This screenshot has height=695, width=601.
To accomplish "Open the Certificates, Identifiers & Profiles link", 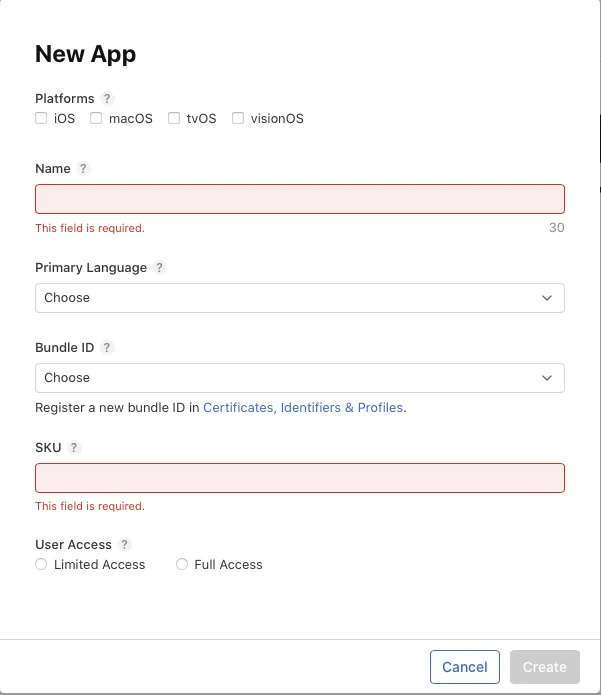I will [303, 408].
